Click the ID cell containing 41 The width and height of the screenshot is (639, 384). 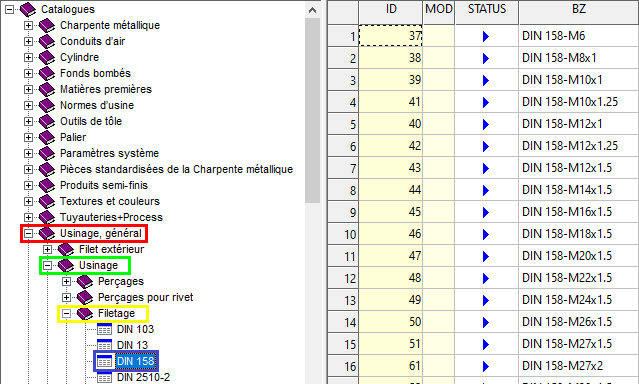390,102
